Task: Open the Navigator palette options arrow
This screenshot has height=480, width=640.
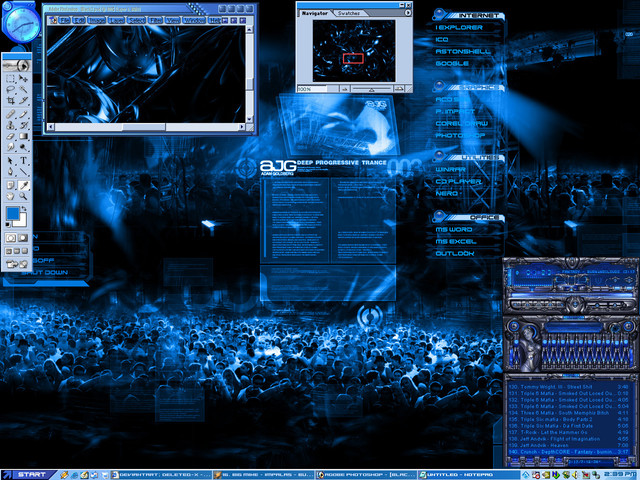Action: coord(408,13)
